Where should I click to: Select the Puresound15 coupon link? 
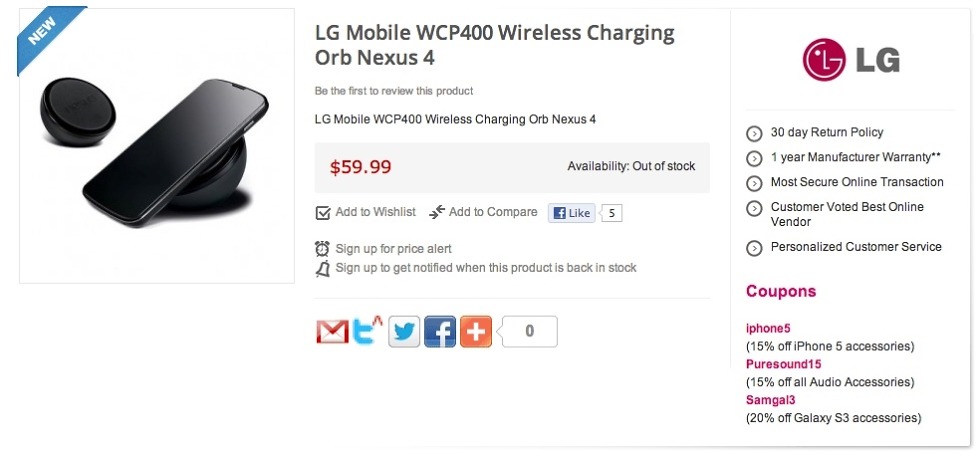(783, 364)
